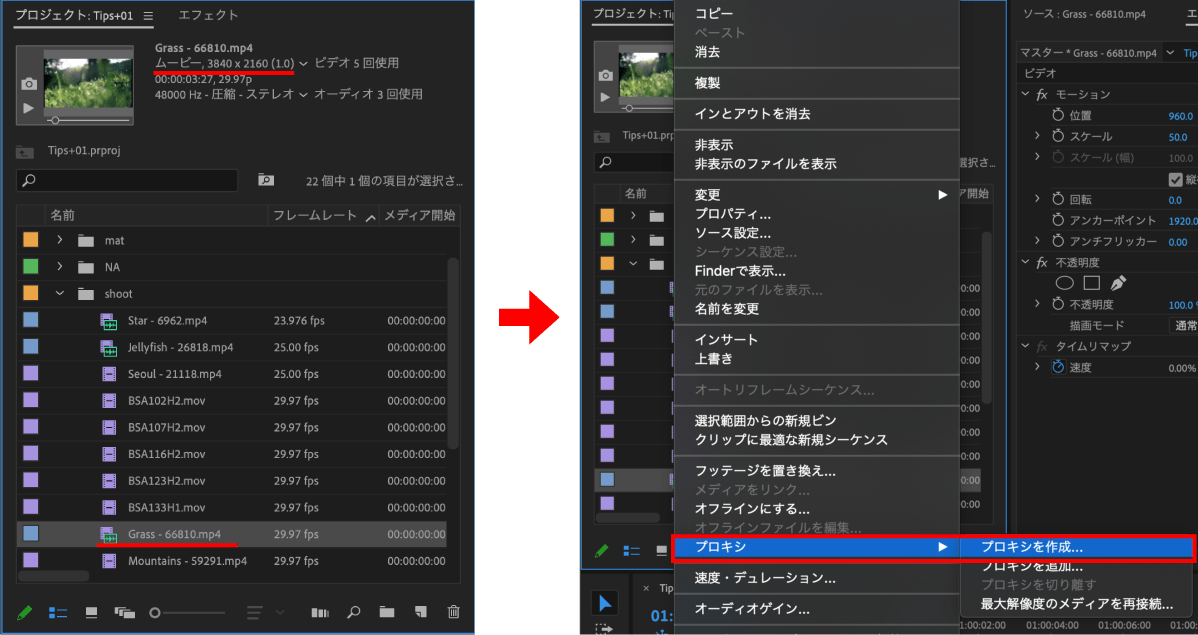Image resolution: width=1198 pixels, height=635 pixels.
Task: Toggle animation stopwatch for 位置
Action: tap(1058, 115)
